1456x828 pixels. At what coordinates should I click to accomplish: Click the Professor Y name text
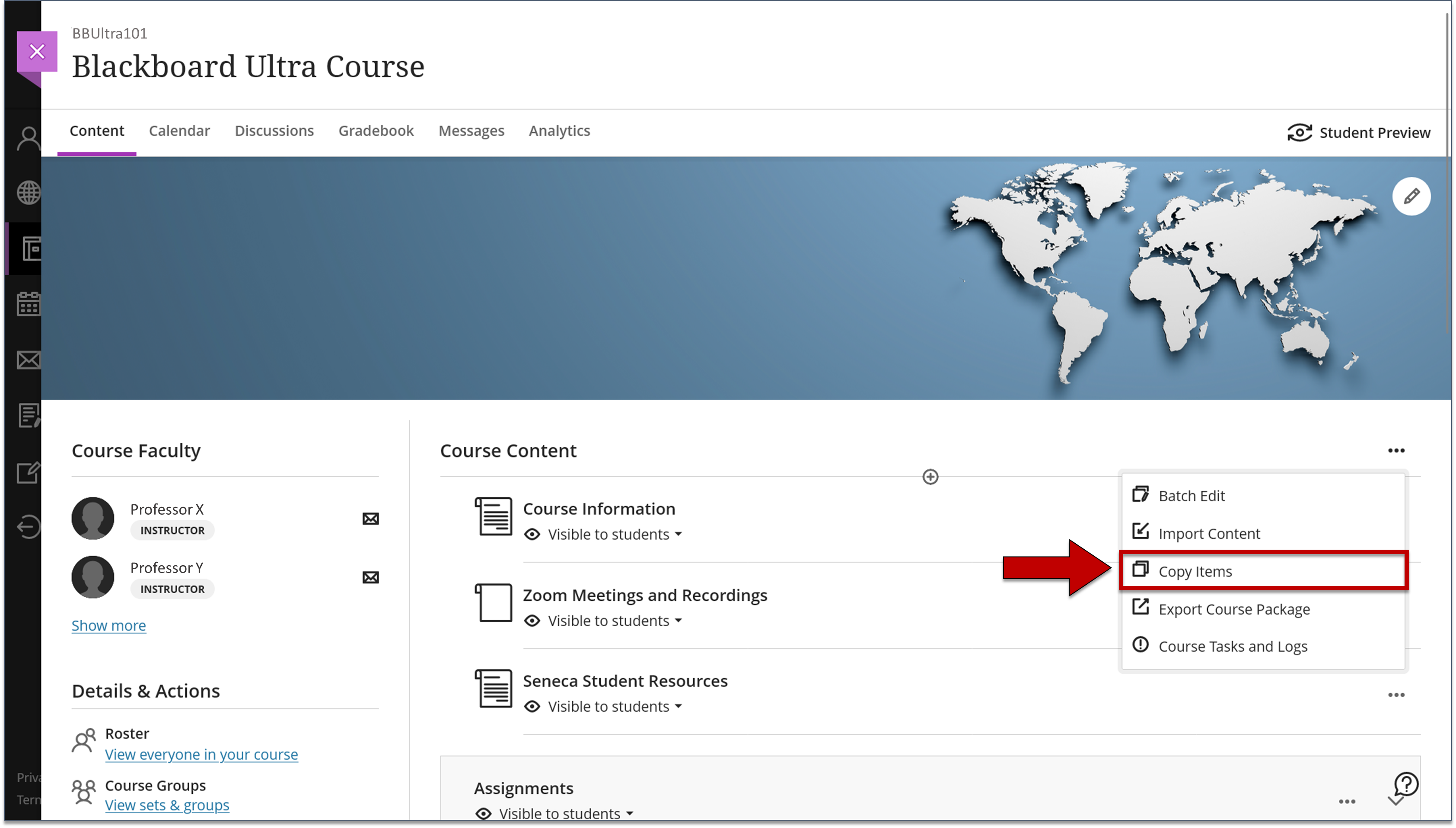click(x=166, y=568)
